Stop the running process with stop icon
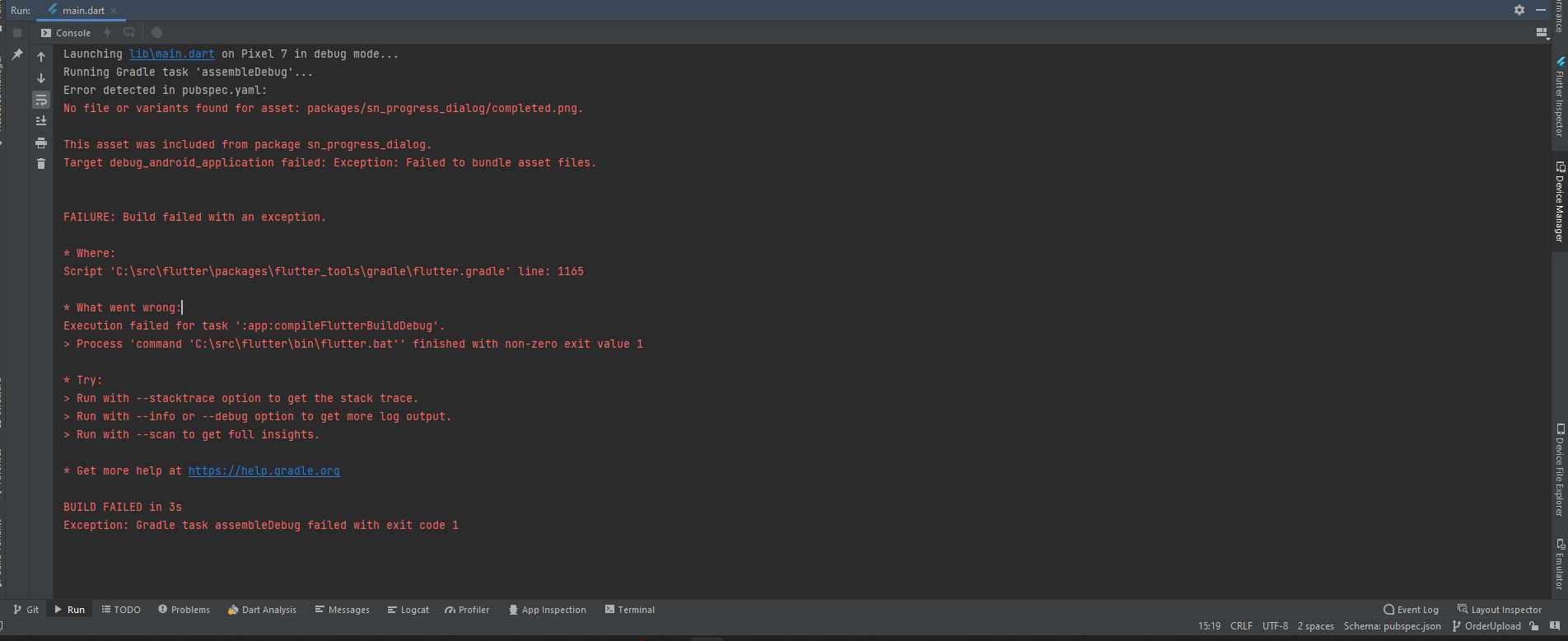Image resolution: width=1568 pixels, height=641 pixels. pyautogui.click(x=17, y=33)
